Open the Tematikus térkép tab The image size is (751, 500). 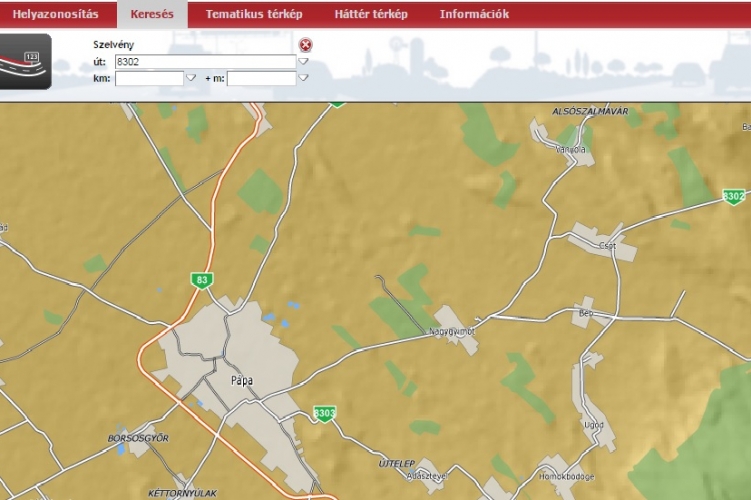click(x=254, y=14)
